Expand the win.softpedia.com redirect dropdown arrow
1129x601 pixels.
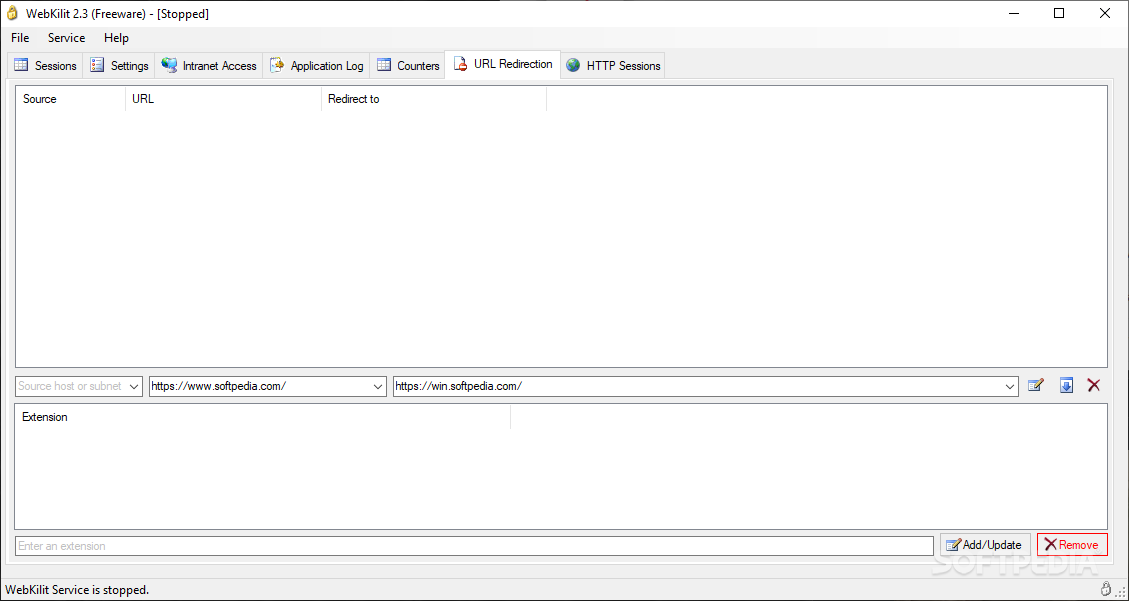click(1010, 387)
